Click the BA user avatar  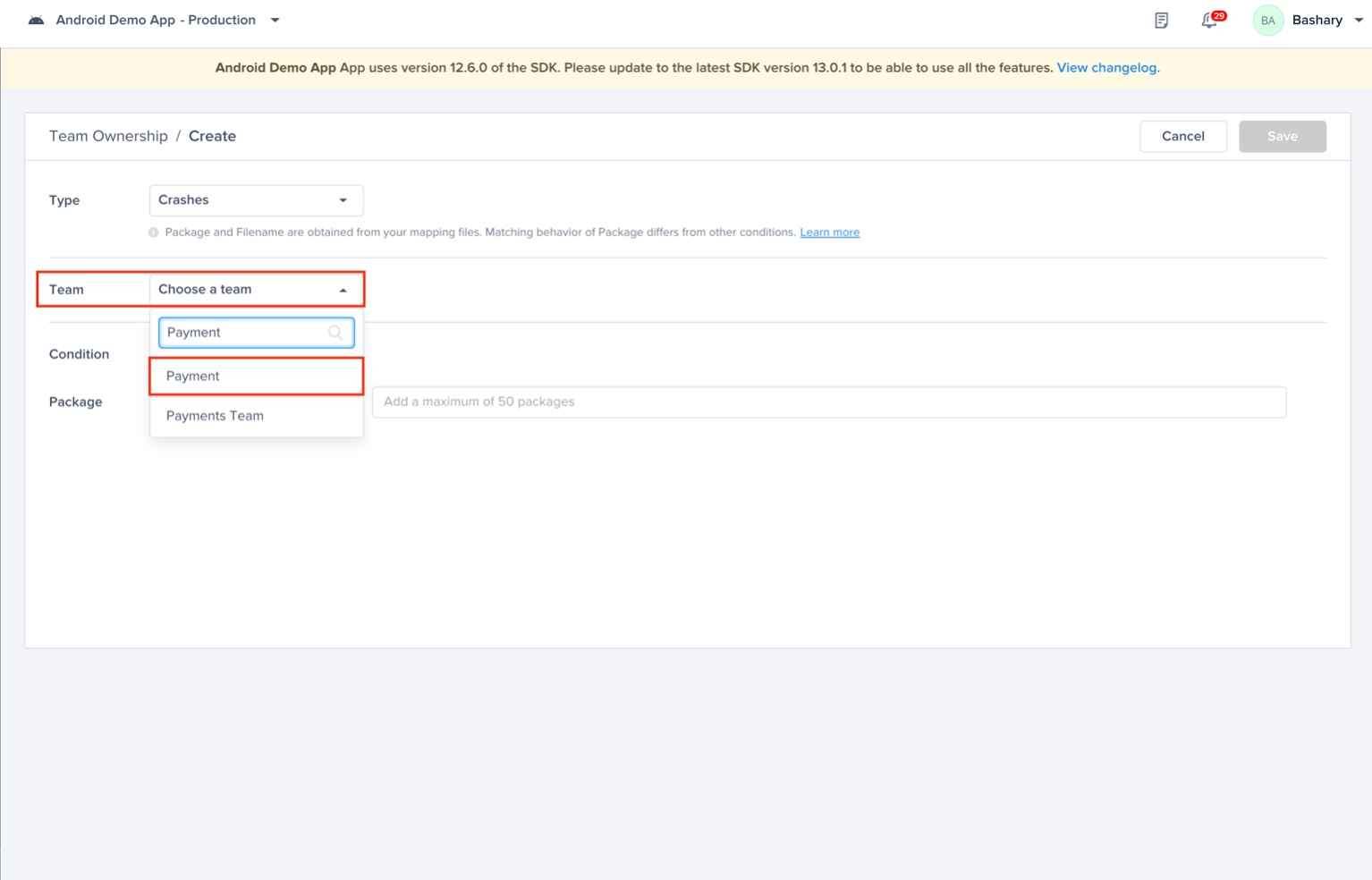[1267, 21]
